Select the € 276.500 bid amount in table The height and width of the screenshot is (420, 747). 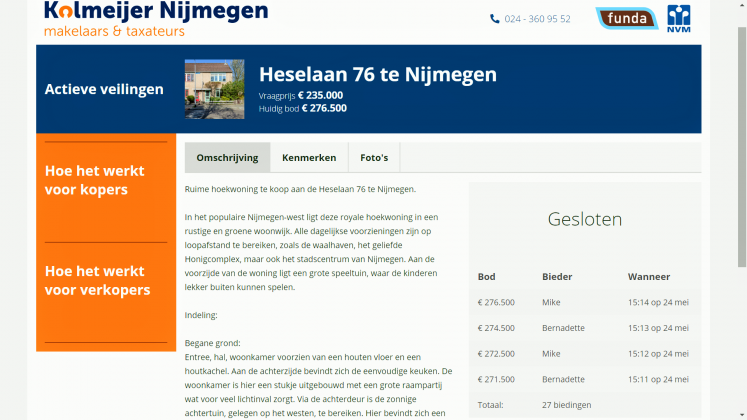[496, 302]
